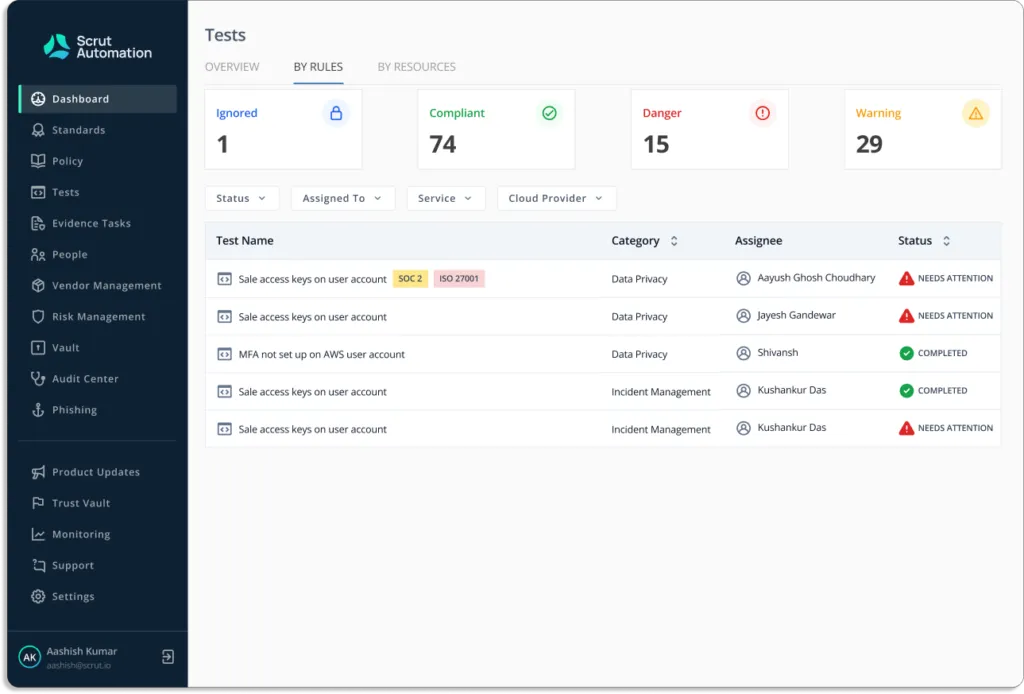Viewport: 1024px width, 694px height.
Task: Click the Policy book icon
Action: coord(38,161)
